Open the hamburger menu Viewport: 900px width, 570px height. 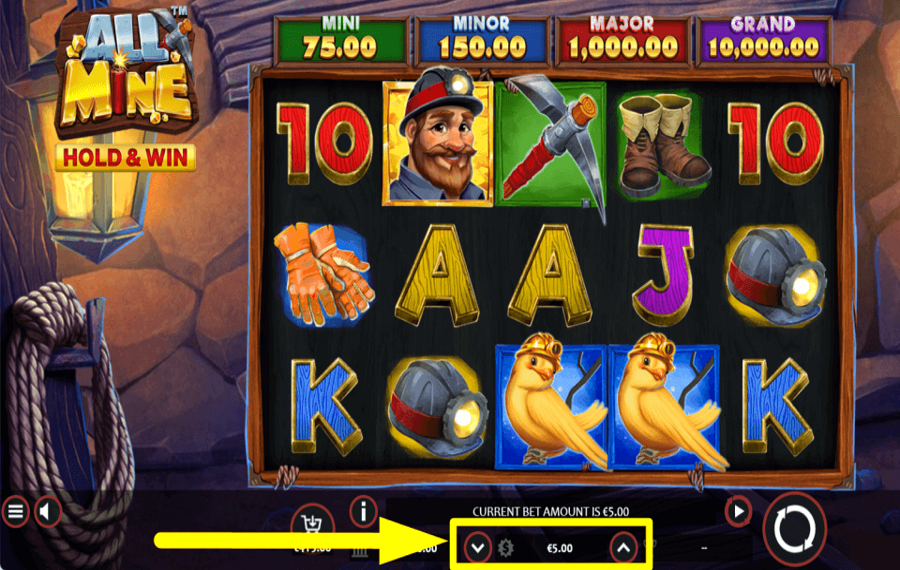(x=15, y=511)
